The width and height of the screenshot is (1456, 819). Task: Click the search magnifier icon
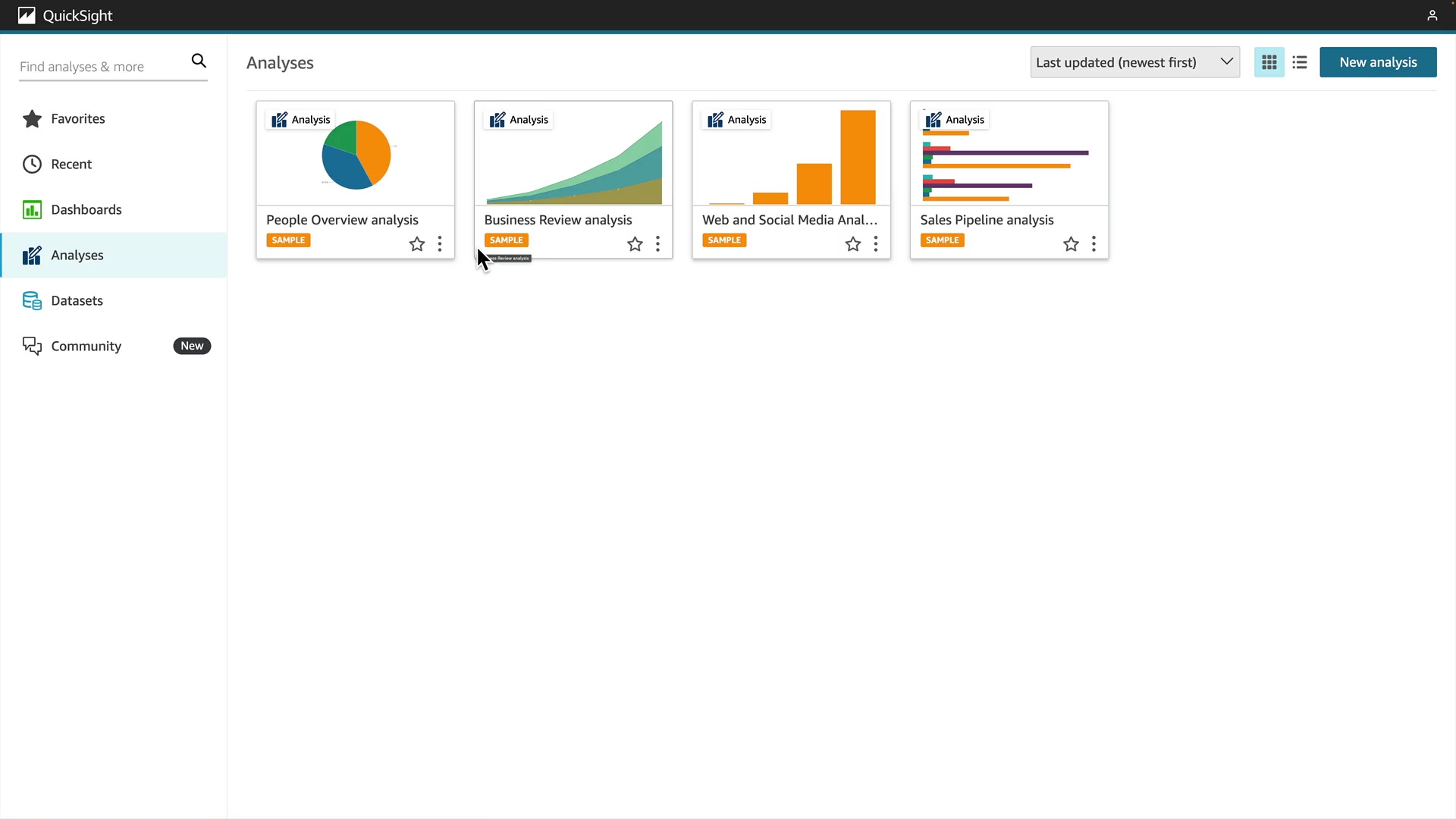point(199,61)
